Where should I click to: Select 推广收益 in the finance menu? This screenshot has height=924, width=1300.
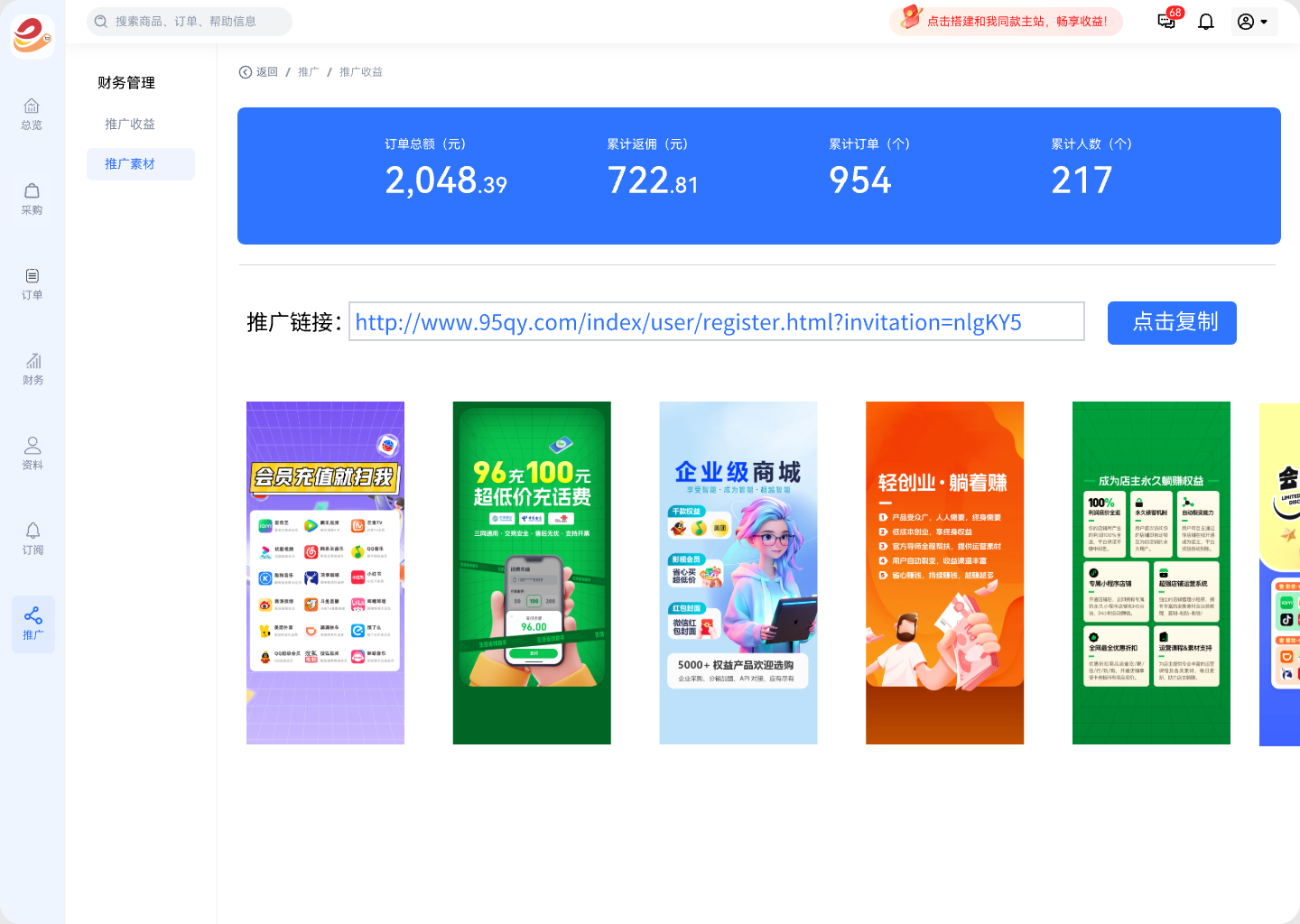130,124
